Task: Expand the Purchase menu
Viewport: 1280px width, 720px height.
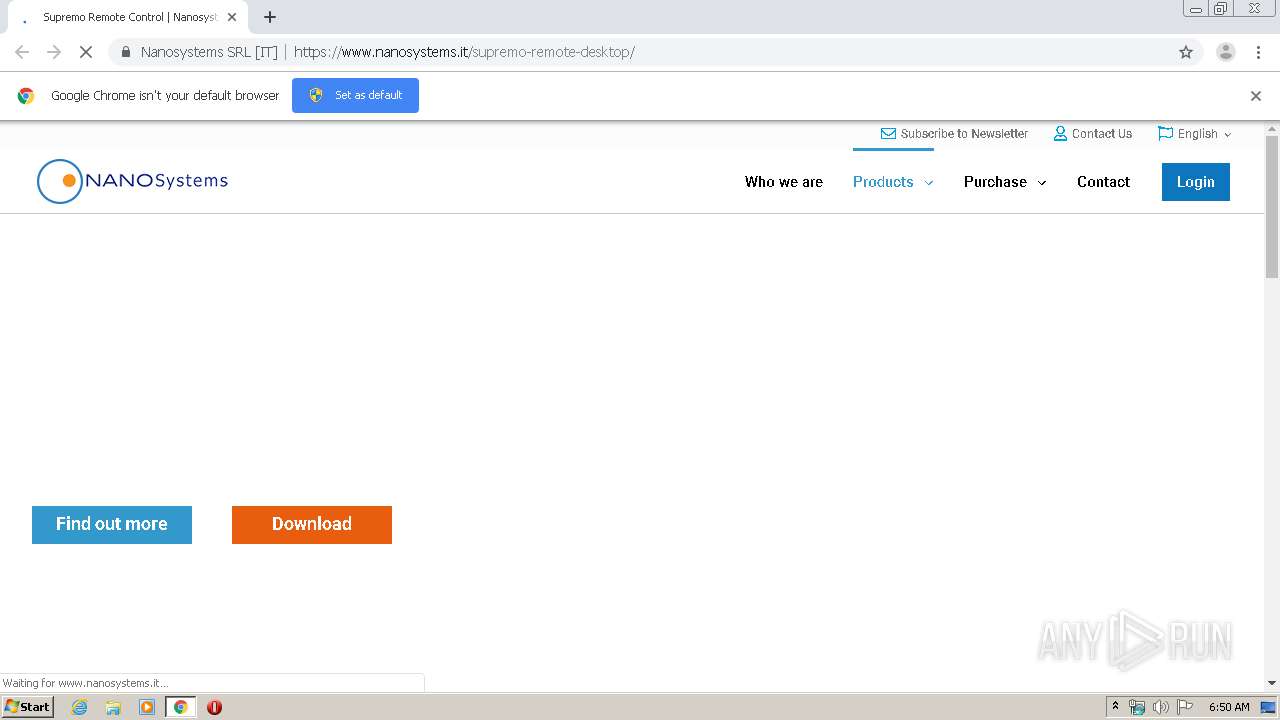Action: [1005, 182]
